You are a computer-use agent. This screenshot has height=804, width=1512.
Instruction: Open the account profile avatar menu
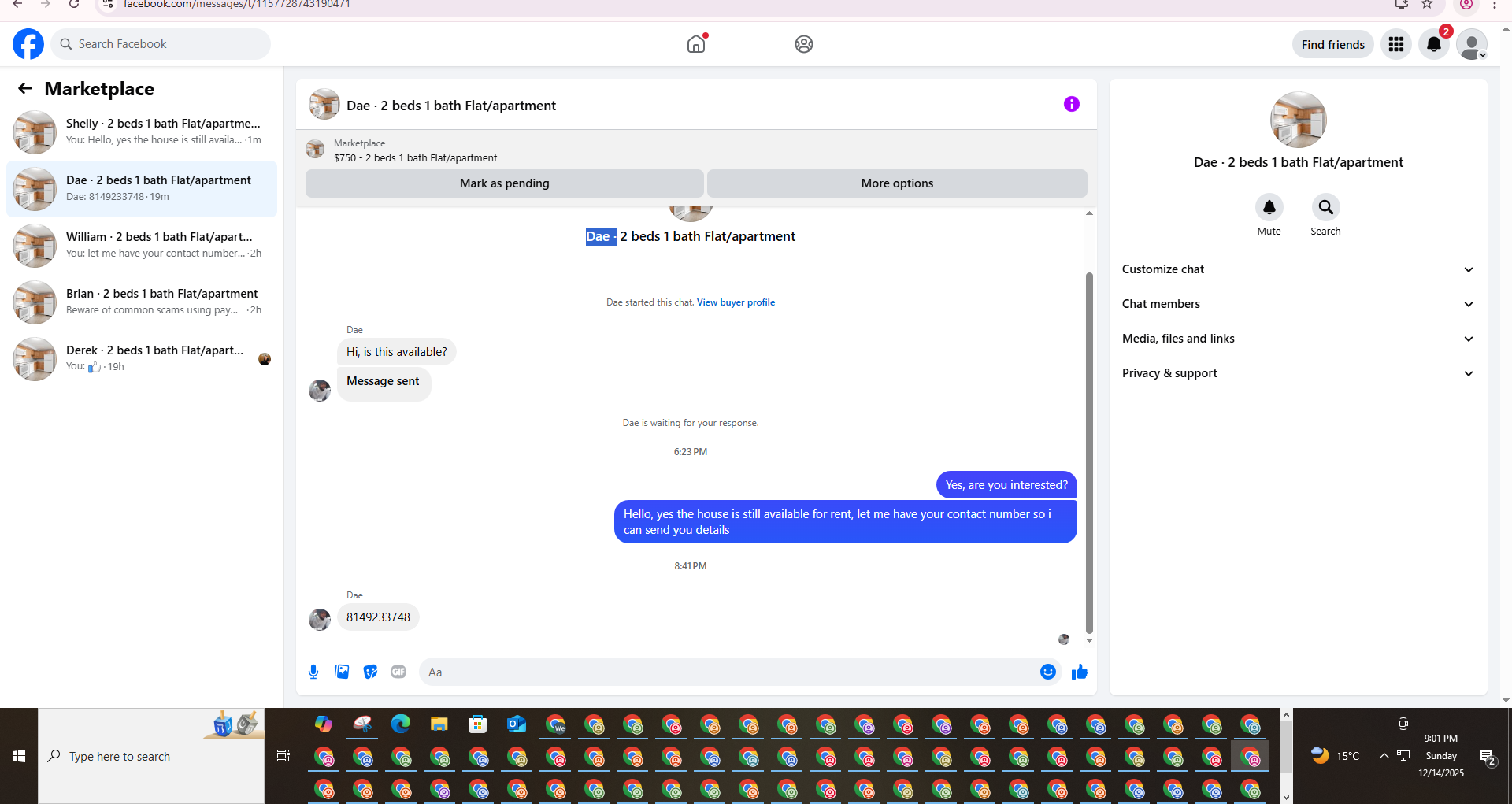[x=1471, y=44]
